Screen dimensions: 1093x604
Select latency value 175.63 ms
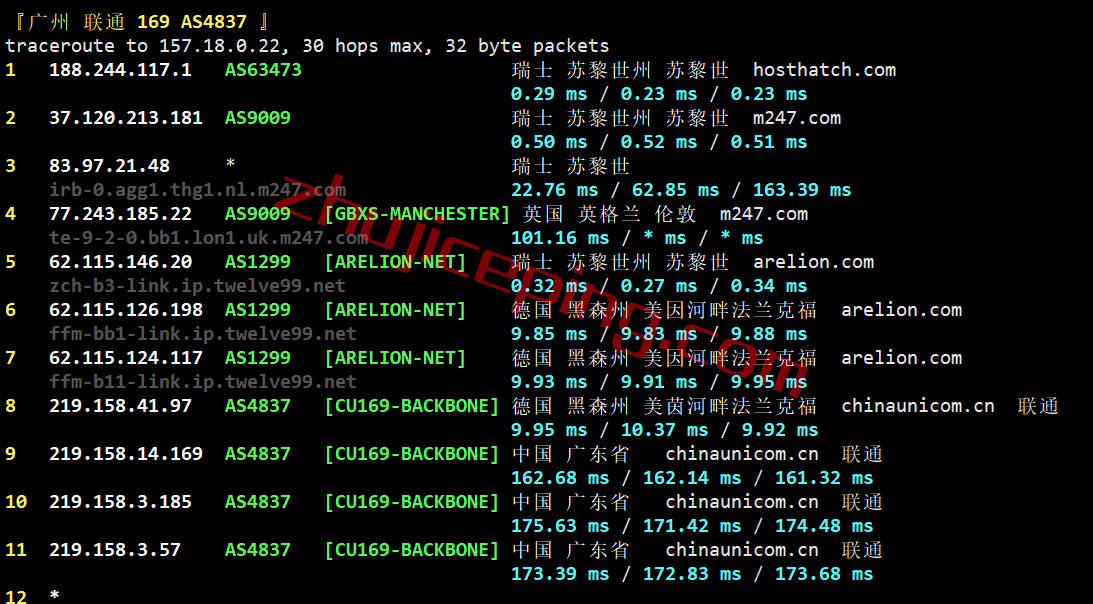[x=560, y=527]
